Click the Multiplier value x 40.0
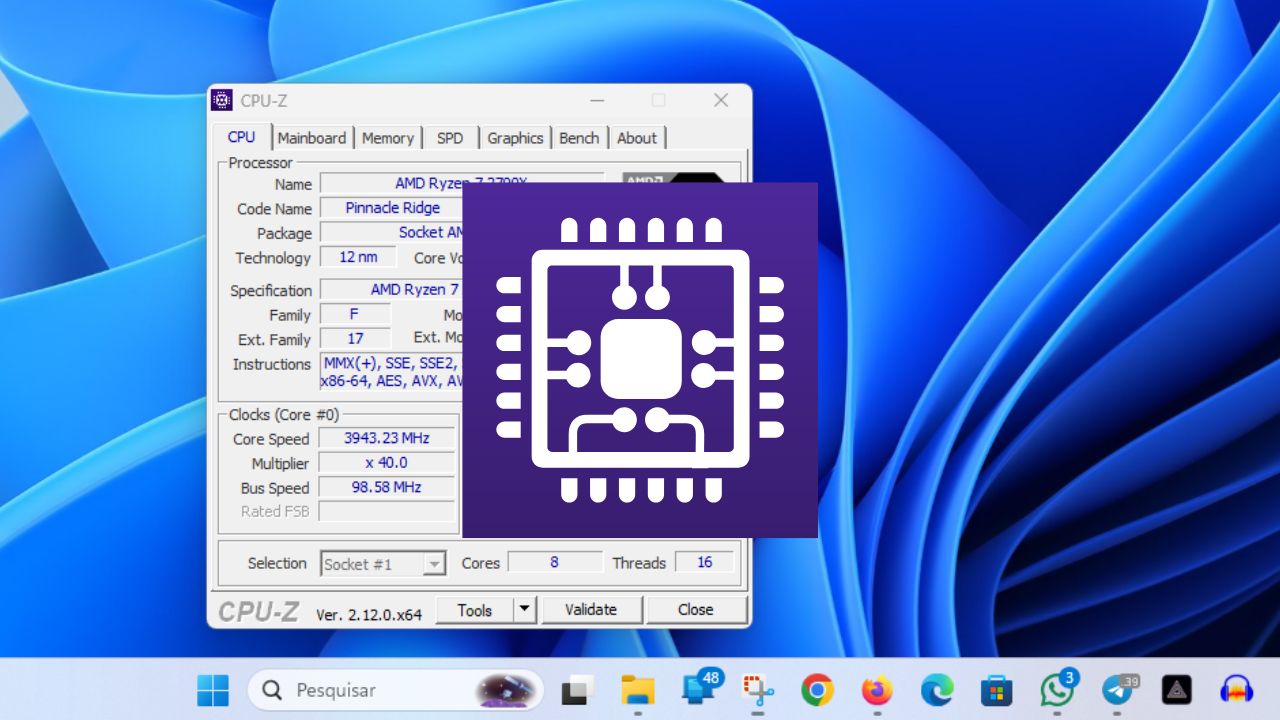The image size is (1280, 720). [387, 463]
